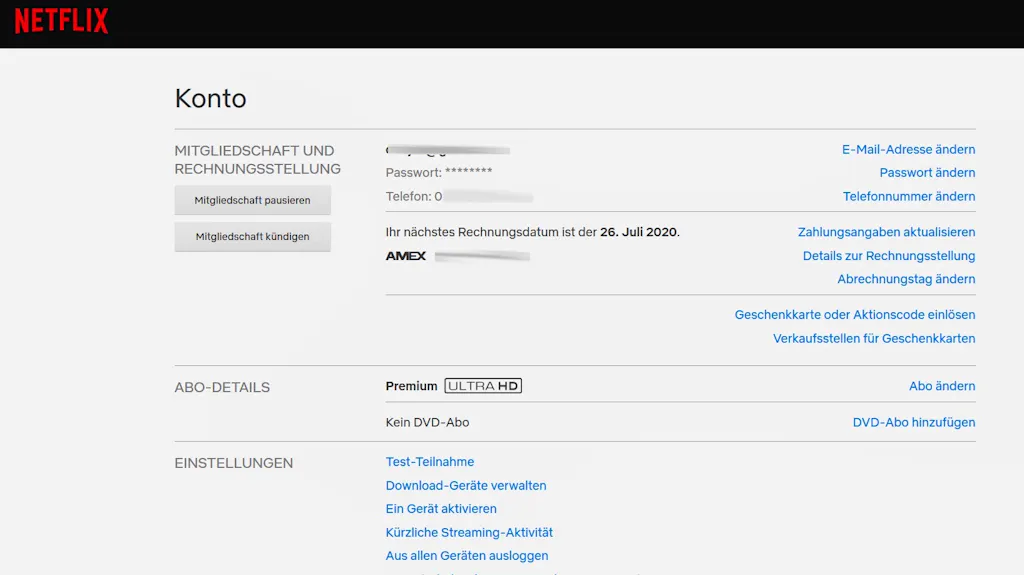Click the Ultra HD badge

point(483,386)
